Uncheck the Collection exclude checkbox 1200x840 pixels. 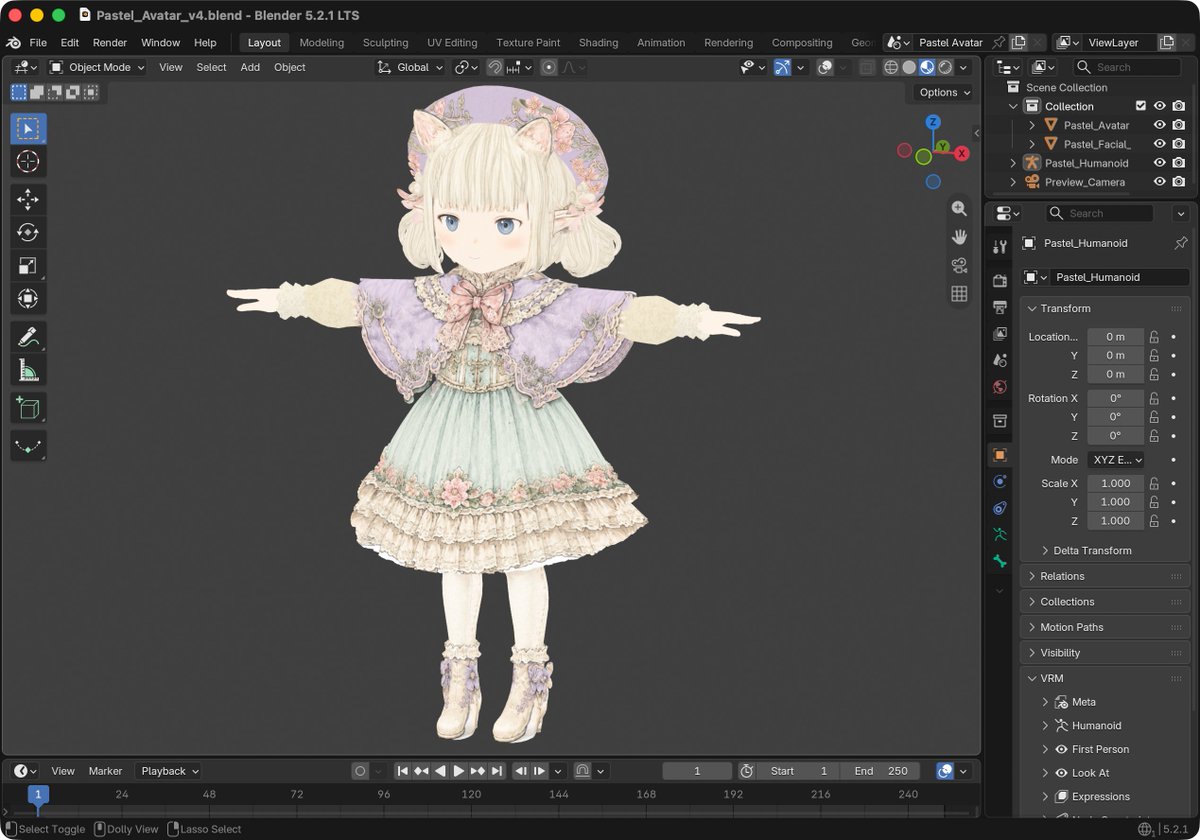pos(1141,106)
